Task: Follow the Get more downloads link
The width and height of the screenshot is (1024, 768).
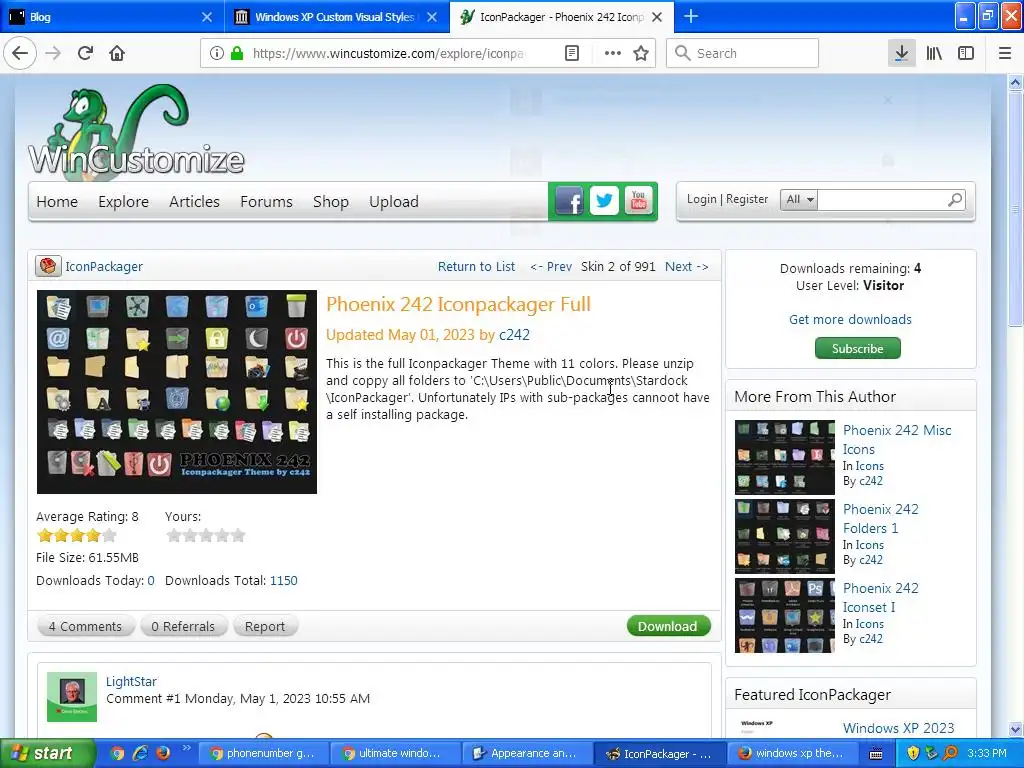Action: point(850,319)
